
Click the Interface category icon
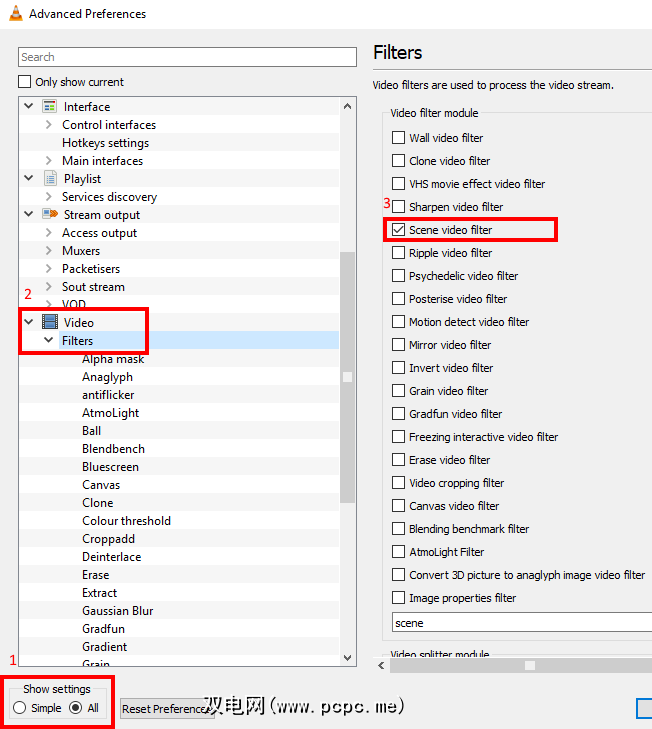[x=50, y=106]
